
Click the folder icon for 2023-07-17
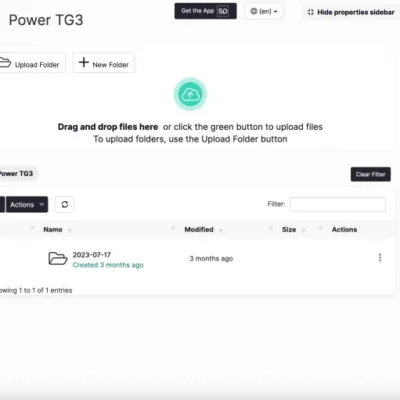coord(58,258)
